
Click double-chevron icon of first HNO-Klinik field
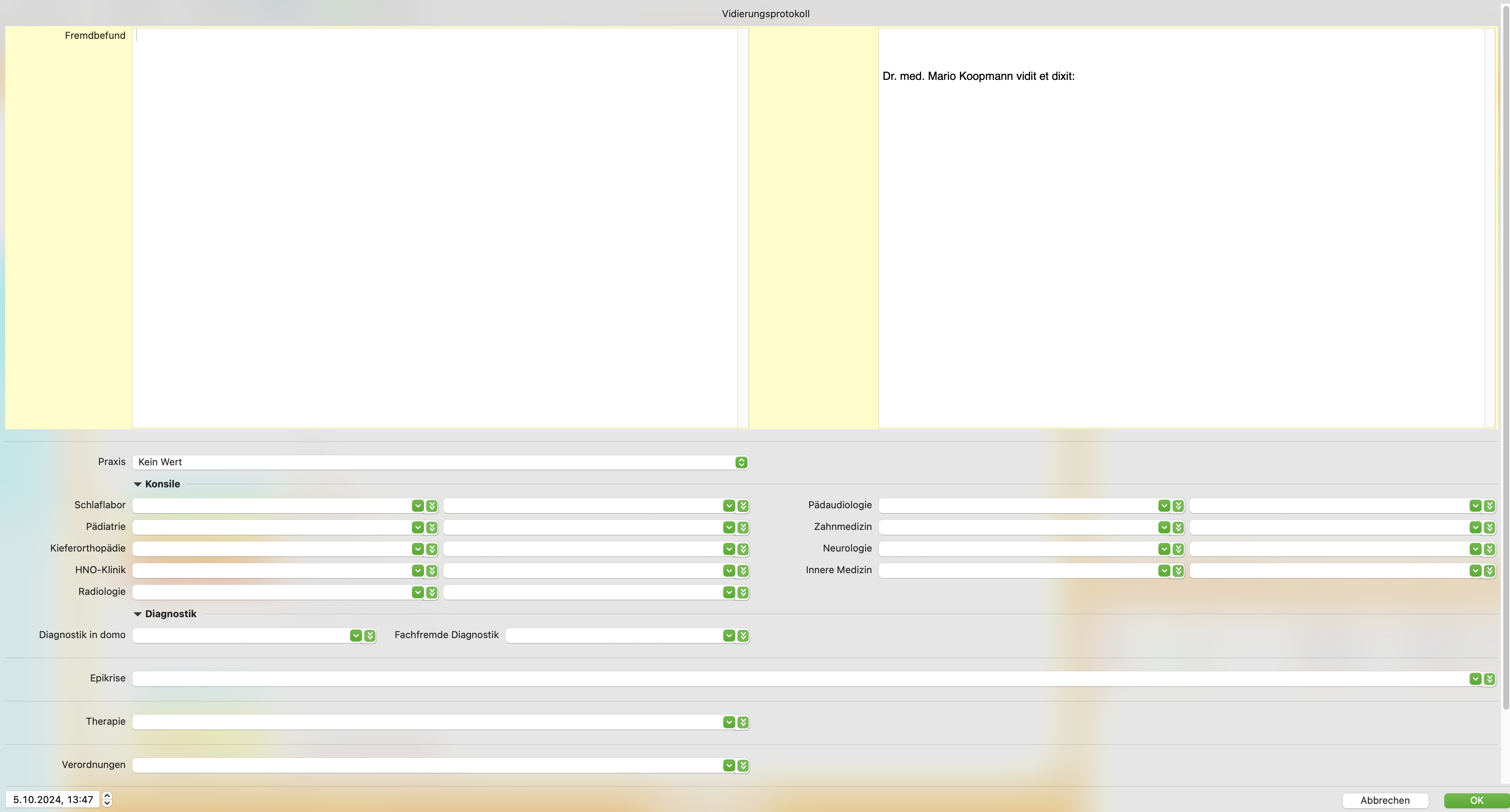(432, 571)
